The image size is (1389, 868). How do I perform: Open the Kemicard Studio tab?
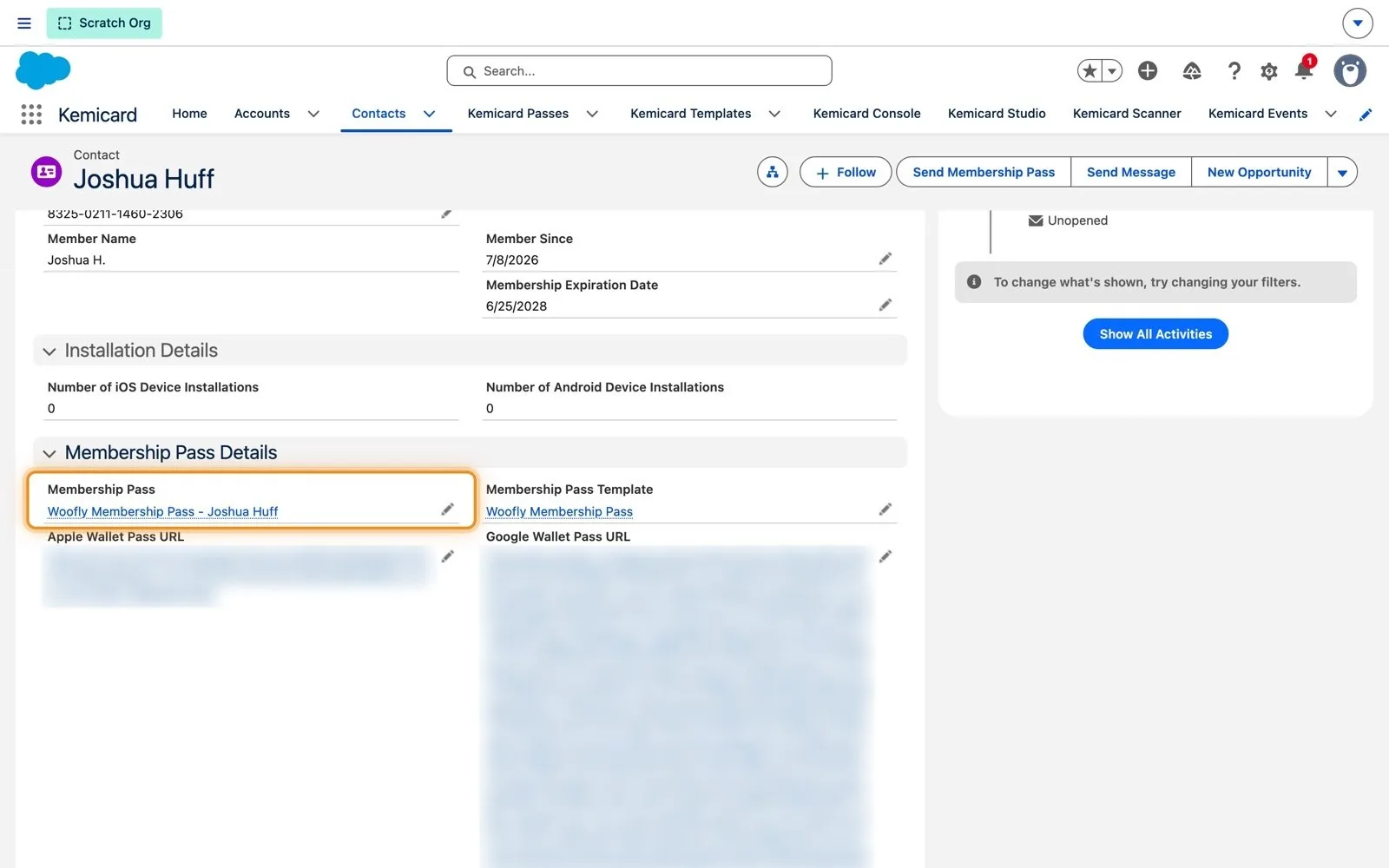point(997,114)
